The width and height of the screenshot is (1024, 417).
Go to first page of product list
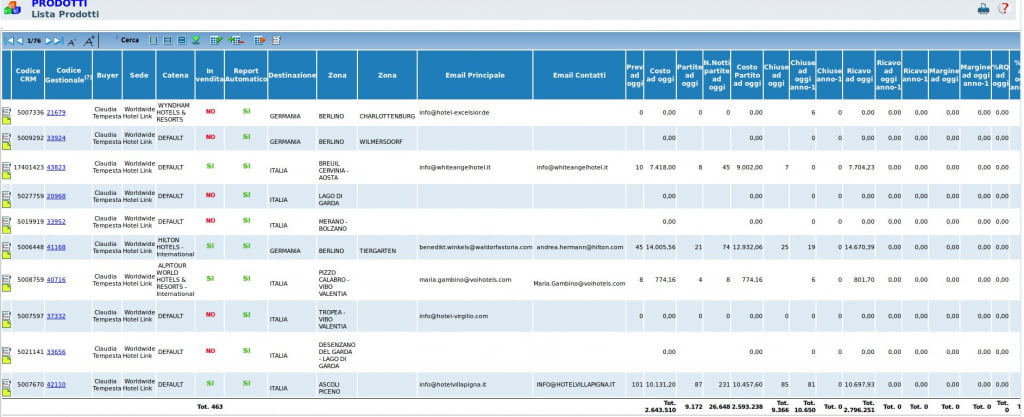click(x=10, y=40)
